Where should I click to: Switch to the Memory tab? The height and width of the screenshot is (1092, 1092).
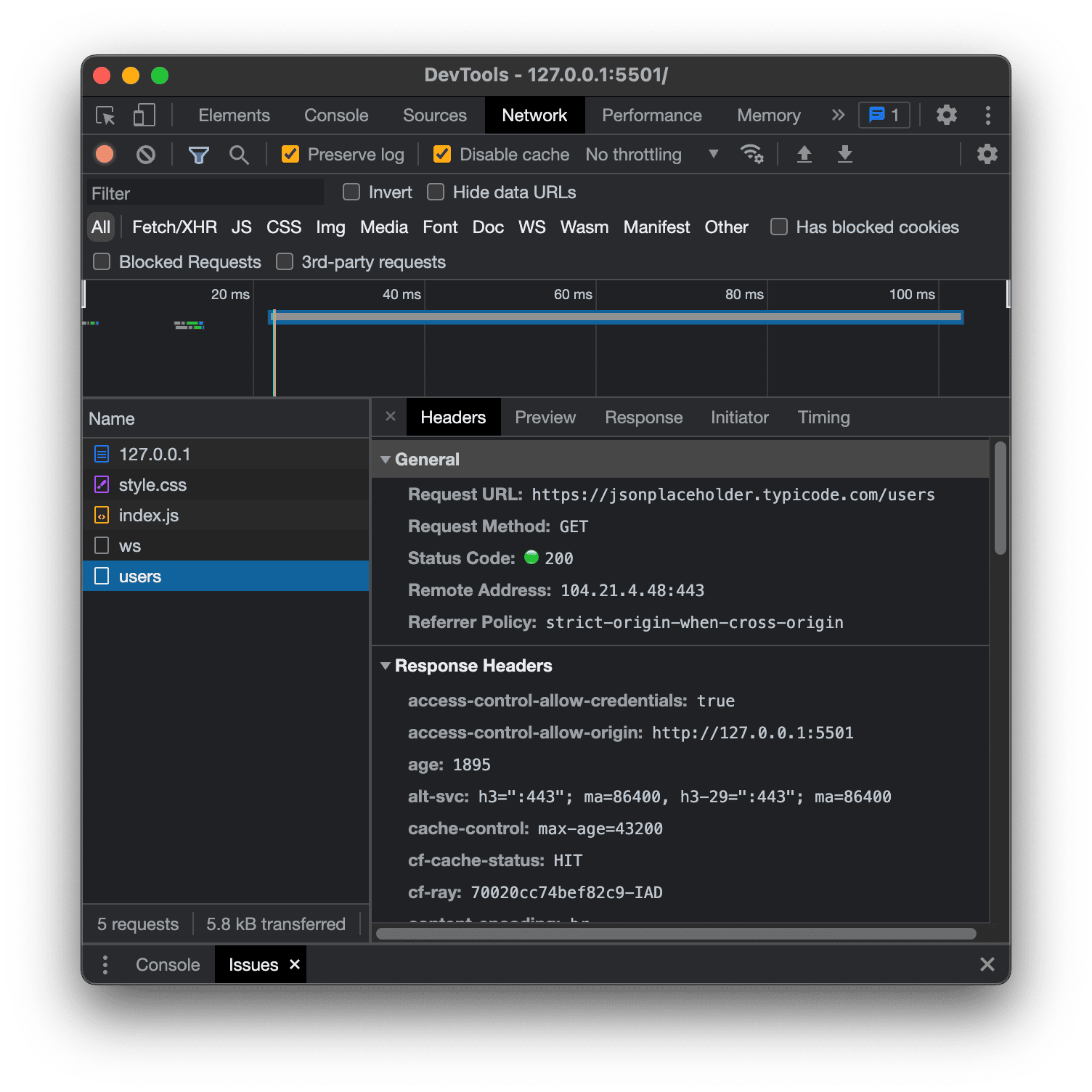pos(769,115)
